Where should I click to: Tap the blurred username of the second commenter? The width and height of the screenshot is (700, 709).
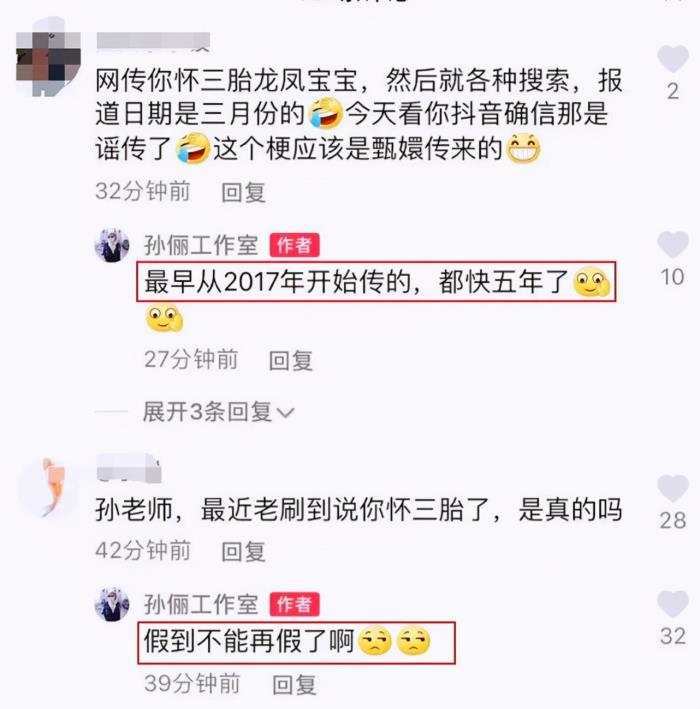pos(129,468)
